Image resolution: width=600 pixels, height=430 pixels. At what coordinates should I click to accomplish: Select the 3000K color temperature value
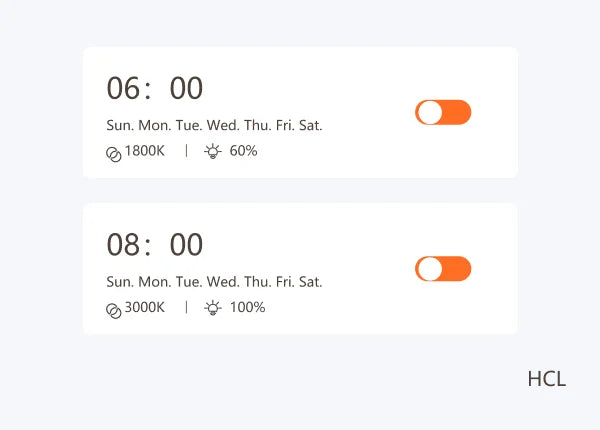click(x=144, y=307)
